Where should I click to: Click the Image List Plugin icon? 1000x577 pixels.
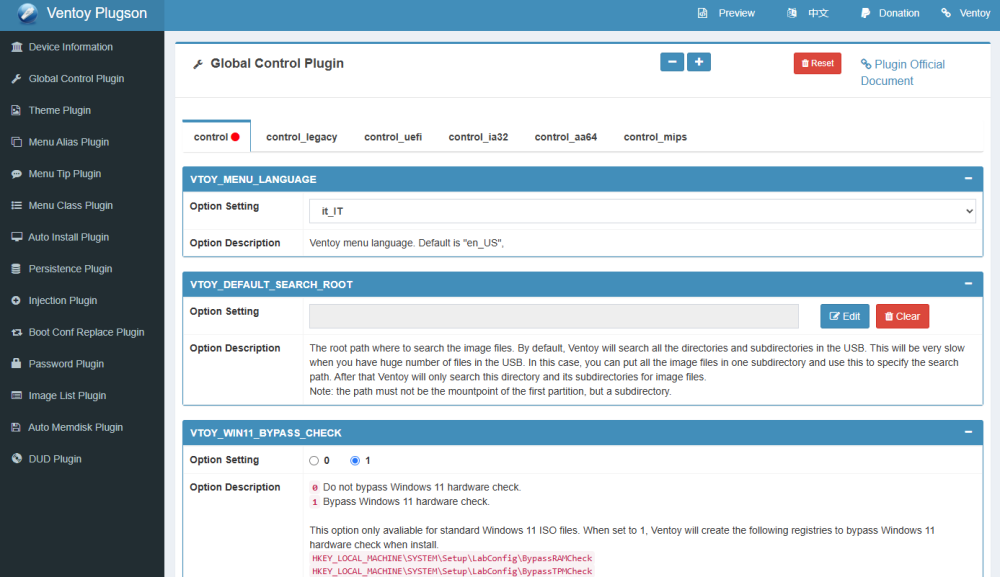point(17,395)
